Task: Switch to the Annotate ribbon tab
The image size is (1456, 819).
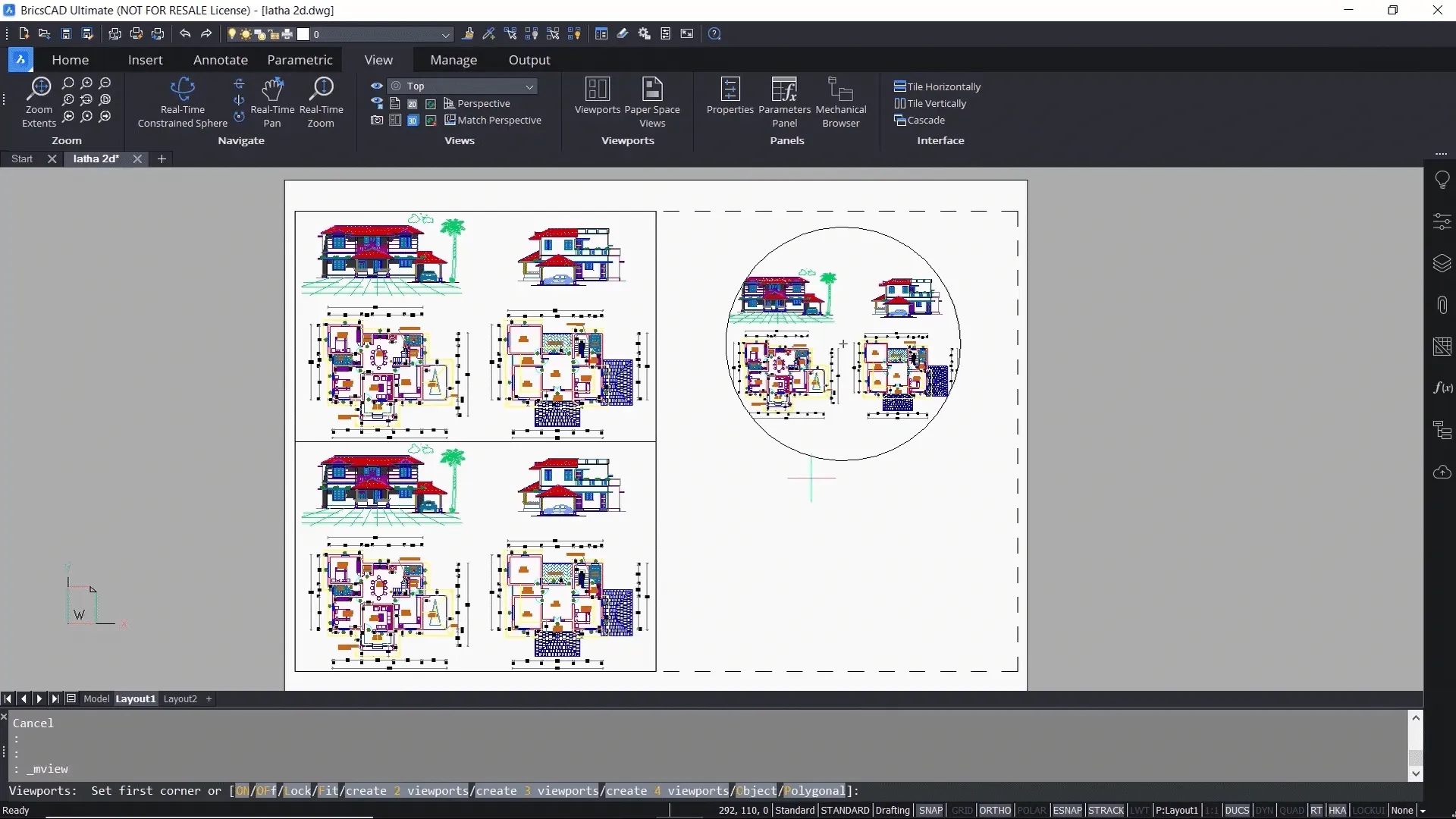Action: click(x=220, y=60)
